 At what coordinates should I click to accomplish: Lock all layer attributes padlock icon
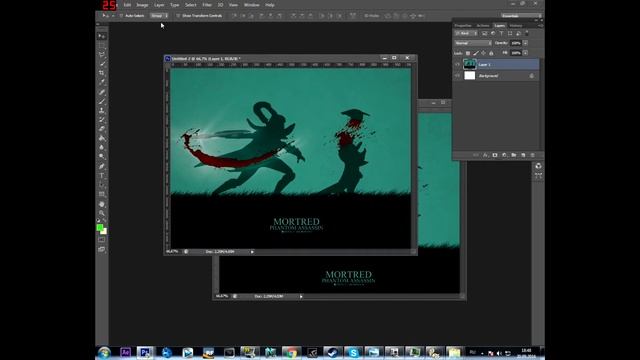pyautogui.click(x=491, y=53)
